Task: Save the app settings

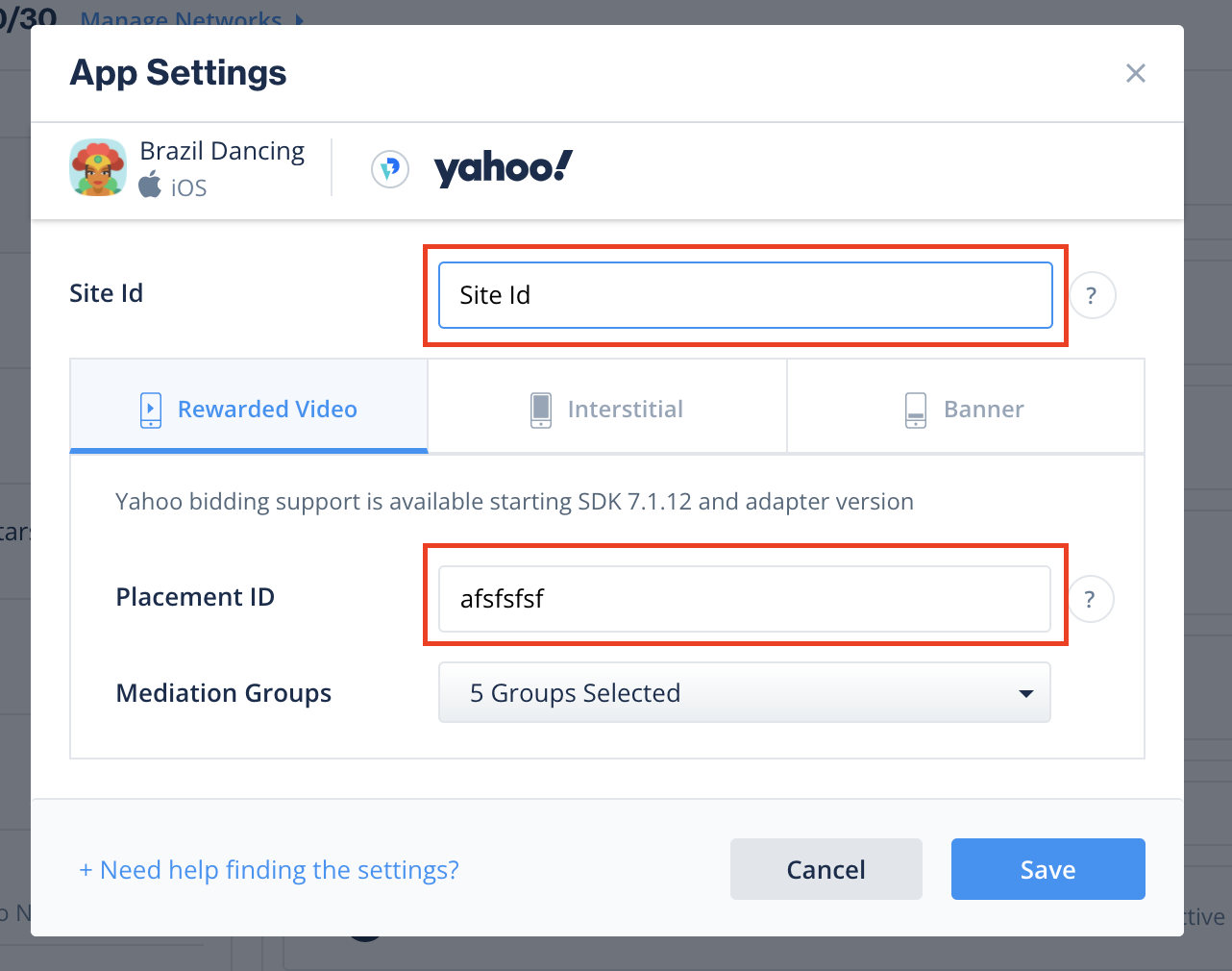Action: (1047, 869)
